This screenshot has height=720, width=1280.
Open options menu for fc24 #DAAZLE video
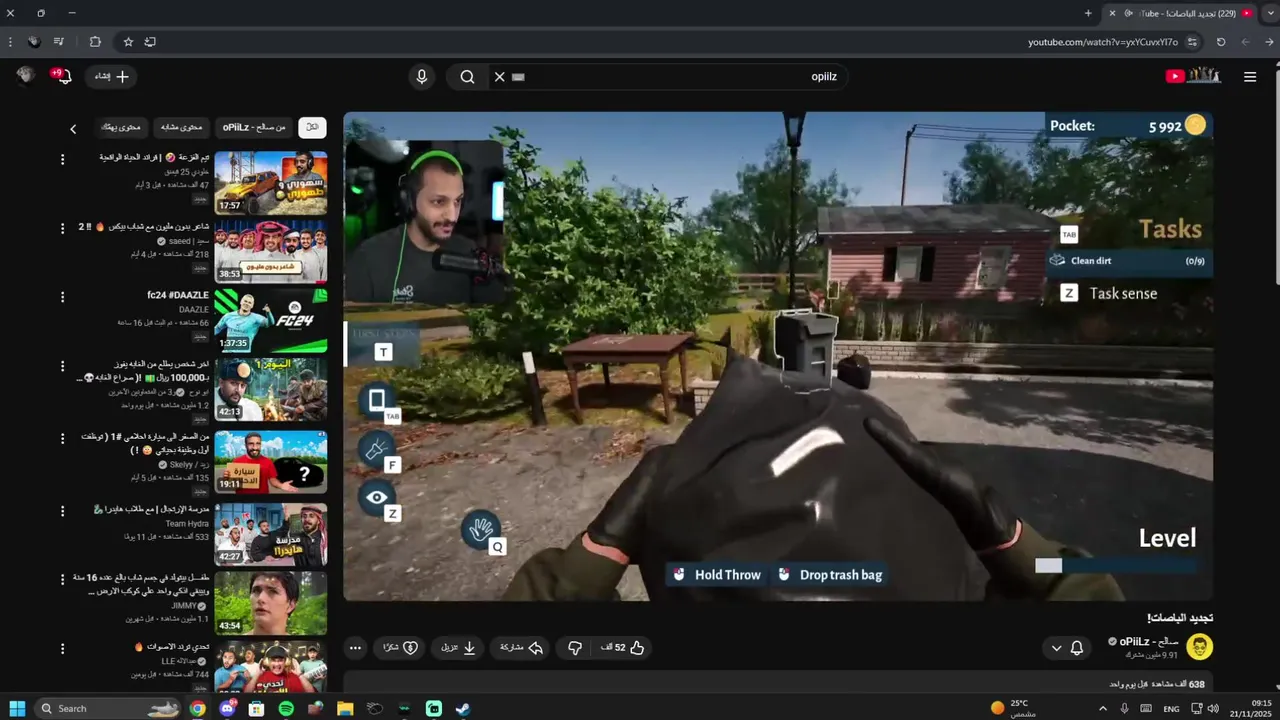pyautogui.click(x=62, y=298)
